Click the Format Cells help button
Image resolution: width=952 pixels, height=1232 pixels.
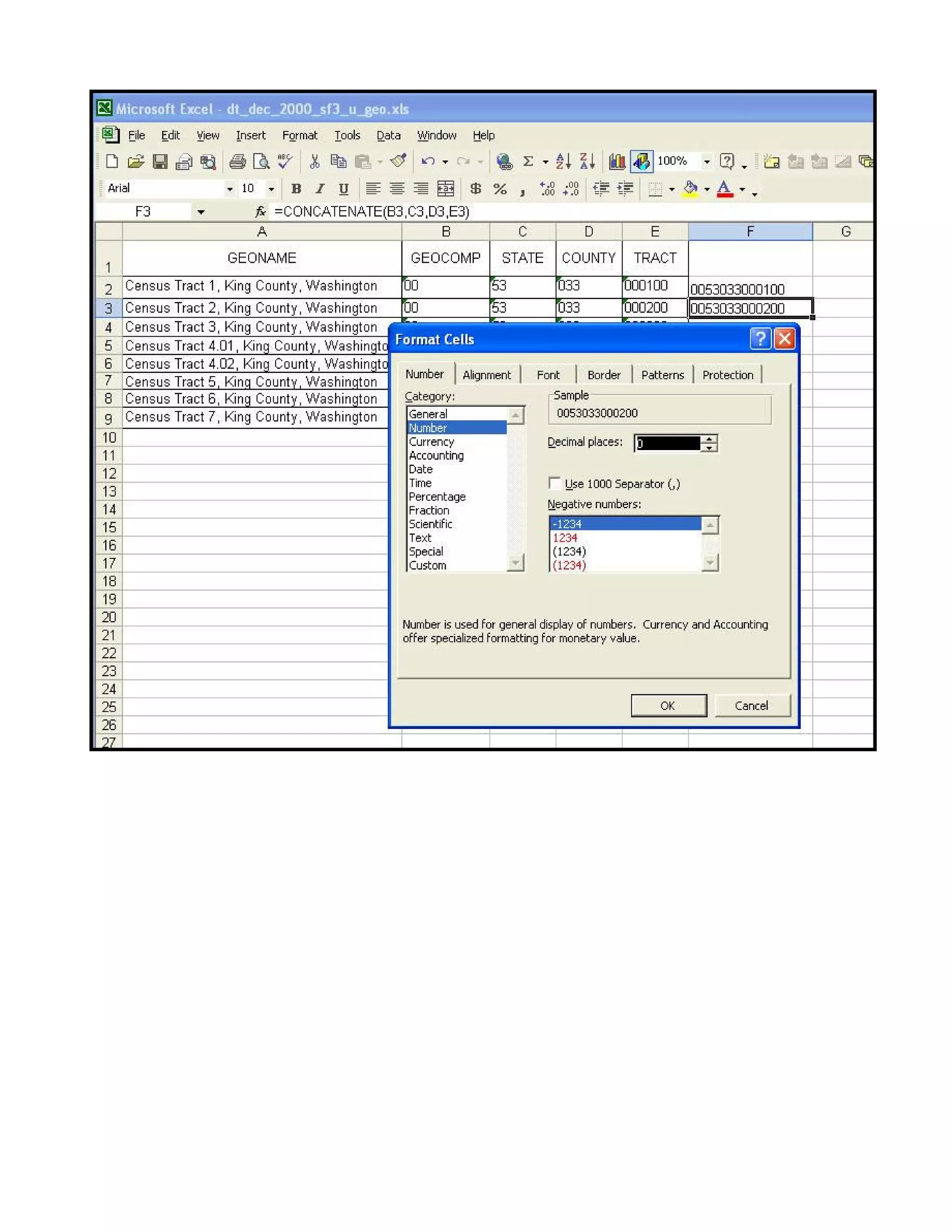(760, 338)
